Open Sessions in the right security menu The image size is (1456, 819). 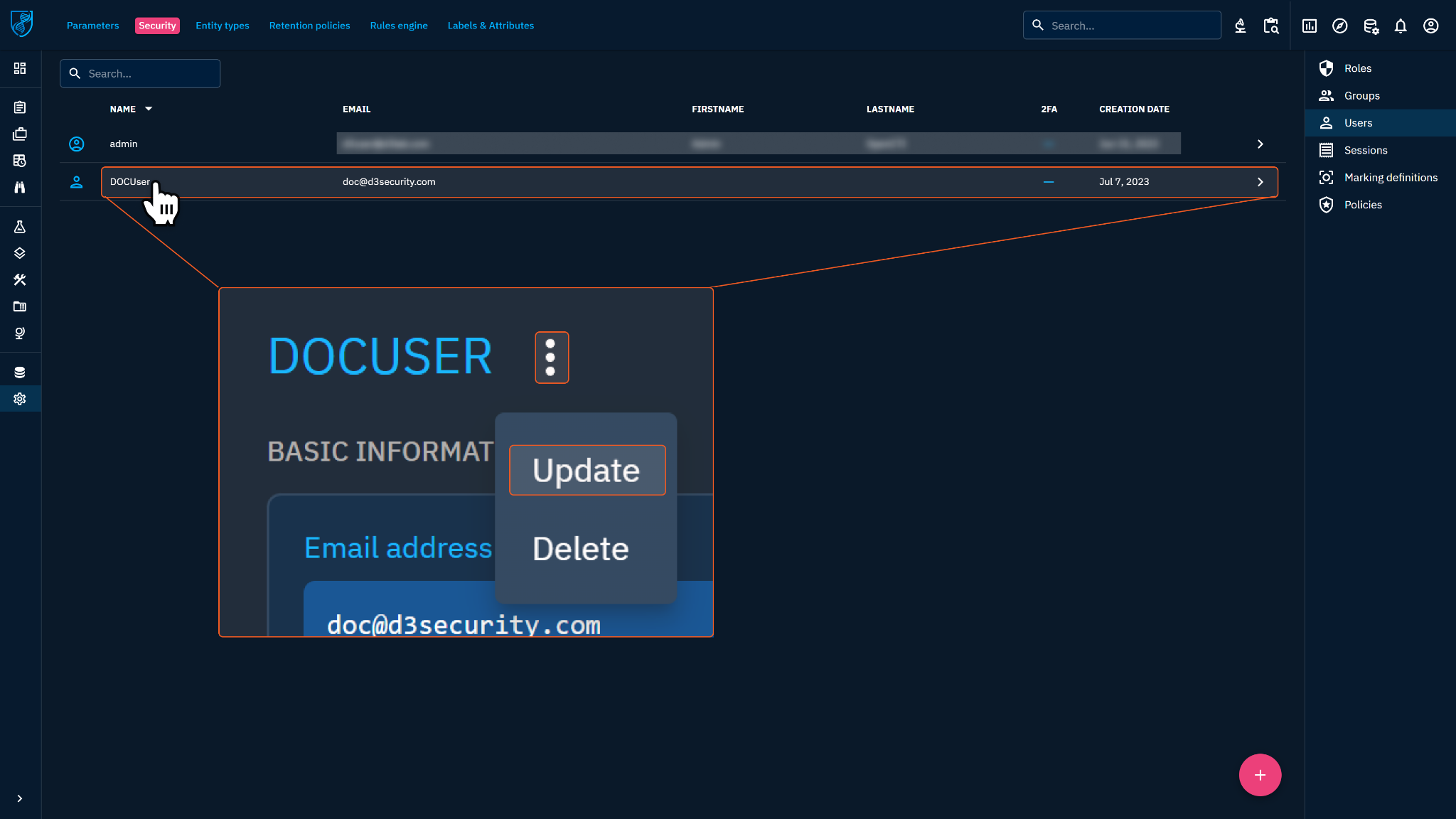click(1365, 150)
